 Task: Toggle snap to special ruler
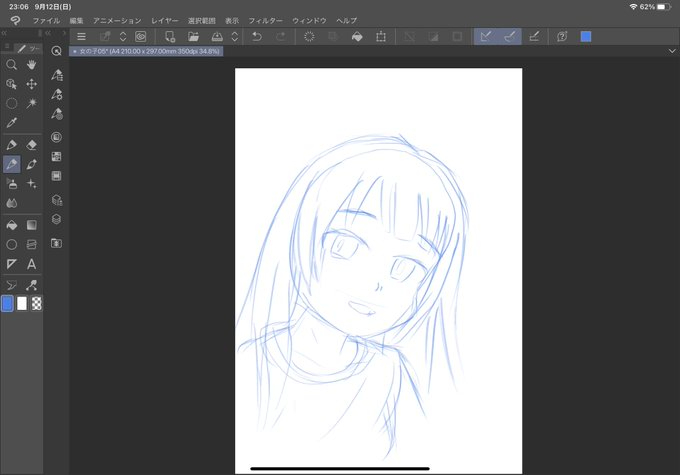click(x=509, y=37)
